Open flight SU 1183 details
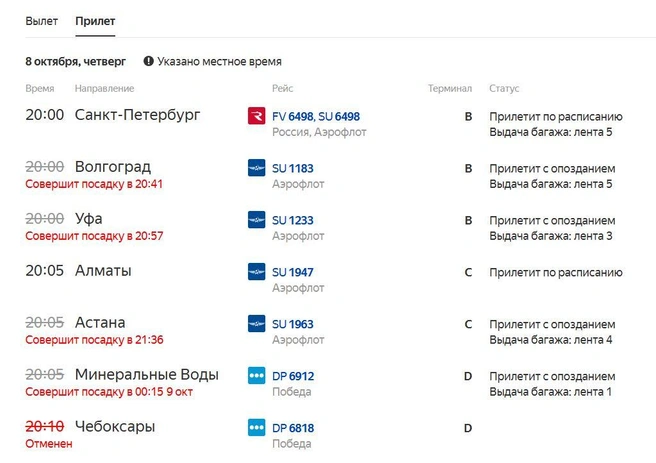This screenshot has width=656, height=463. [292, 168]
